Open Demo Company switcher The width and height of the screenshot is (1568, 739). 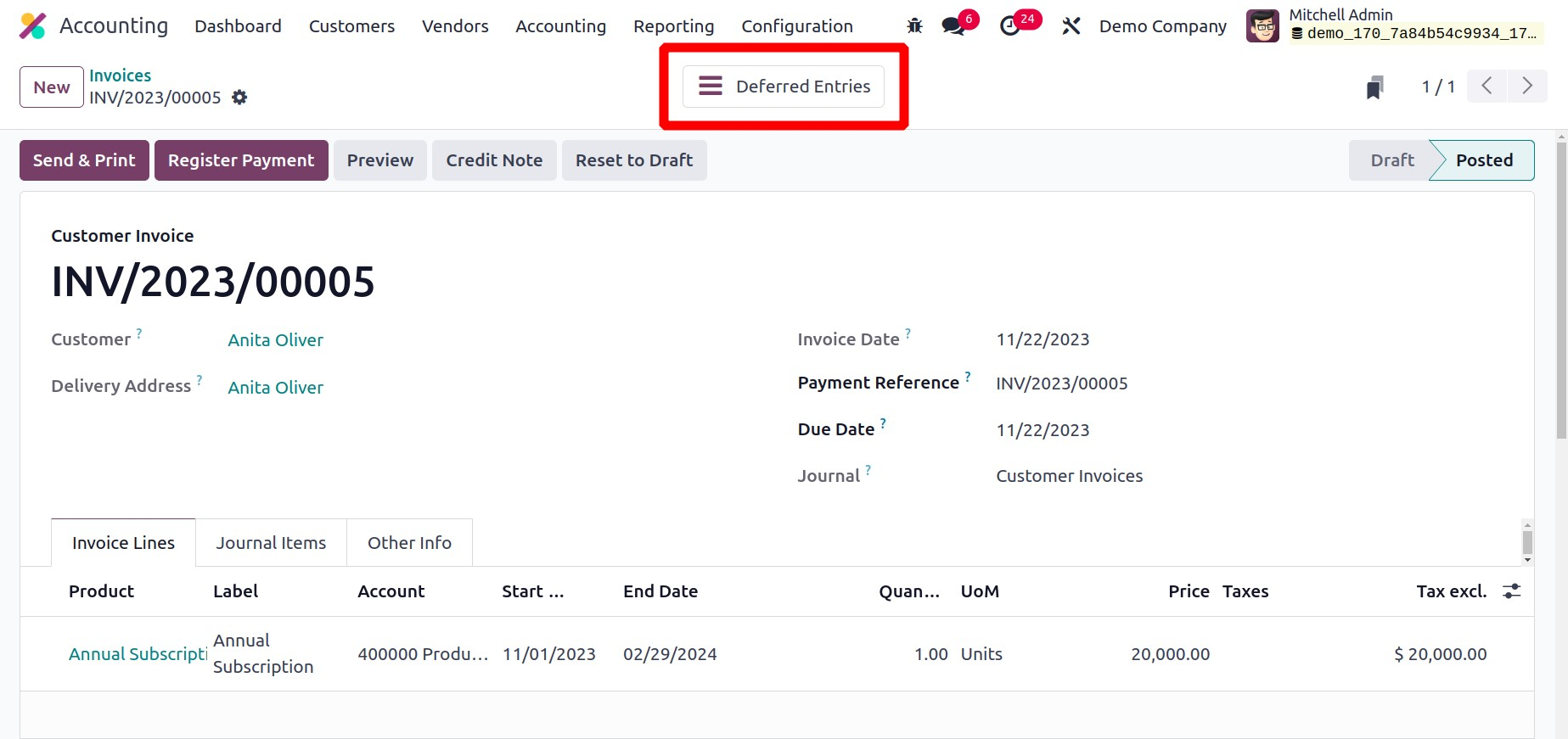(1162, 26)
